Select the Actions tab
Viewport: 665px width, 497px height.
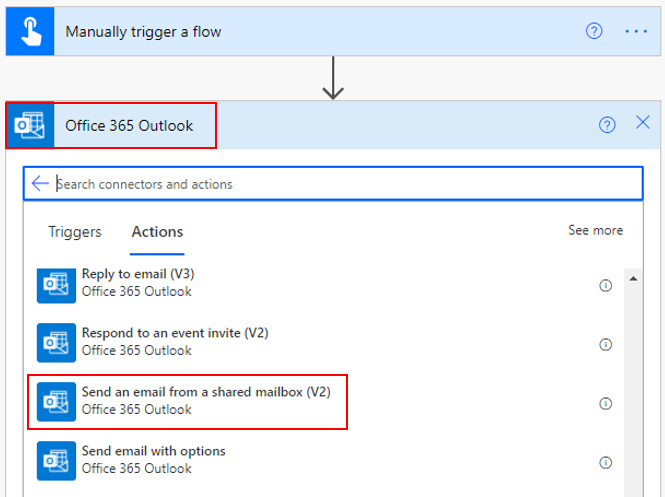coord(157,232)
